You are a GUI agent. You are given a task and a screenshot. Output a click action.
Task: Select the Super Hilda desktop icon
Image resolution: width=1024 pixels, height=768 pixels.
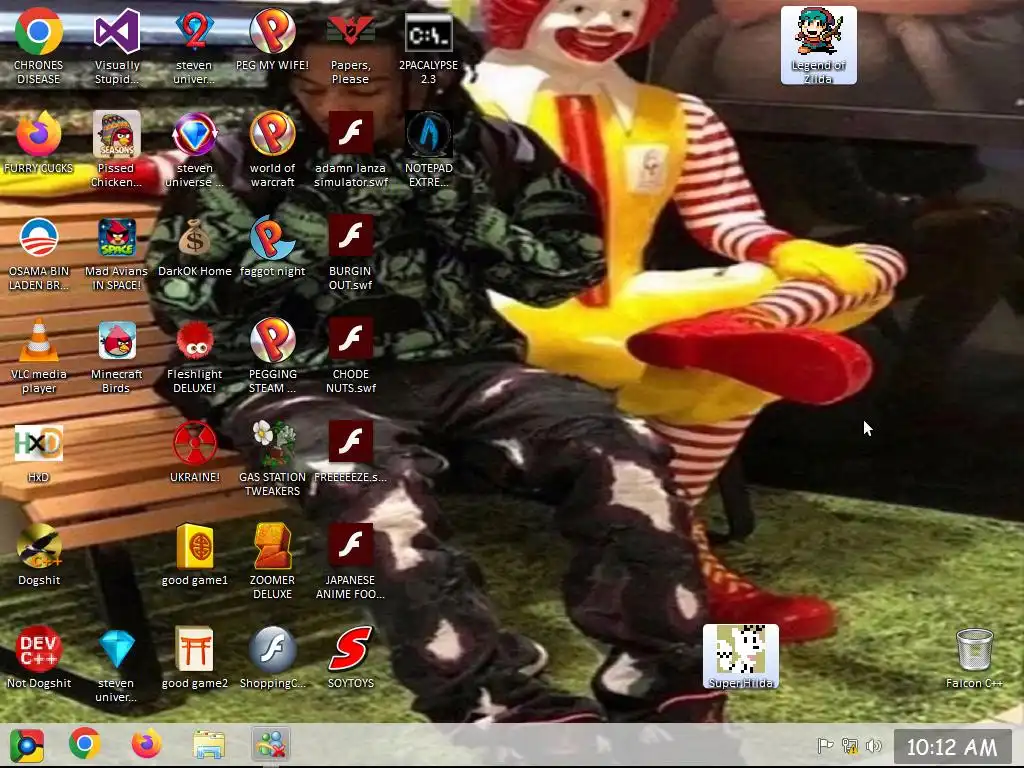[741, 657]
